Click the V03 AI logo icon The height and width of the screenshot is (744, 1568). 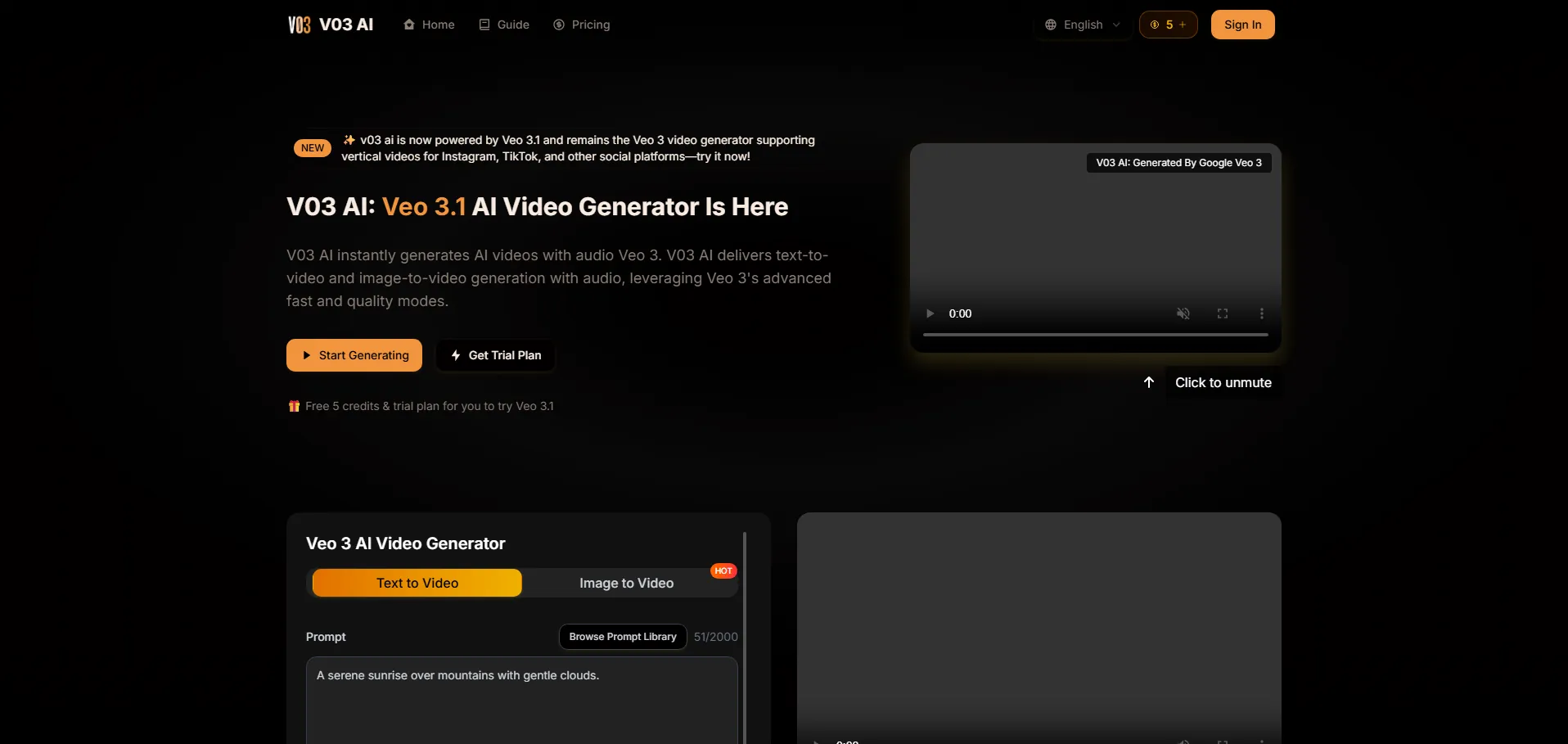(299, 25)
